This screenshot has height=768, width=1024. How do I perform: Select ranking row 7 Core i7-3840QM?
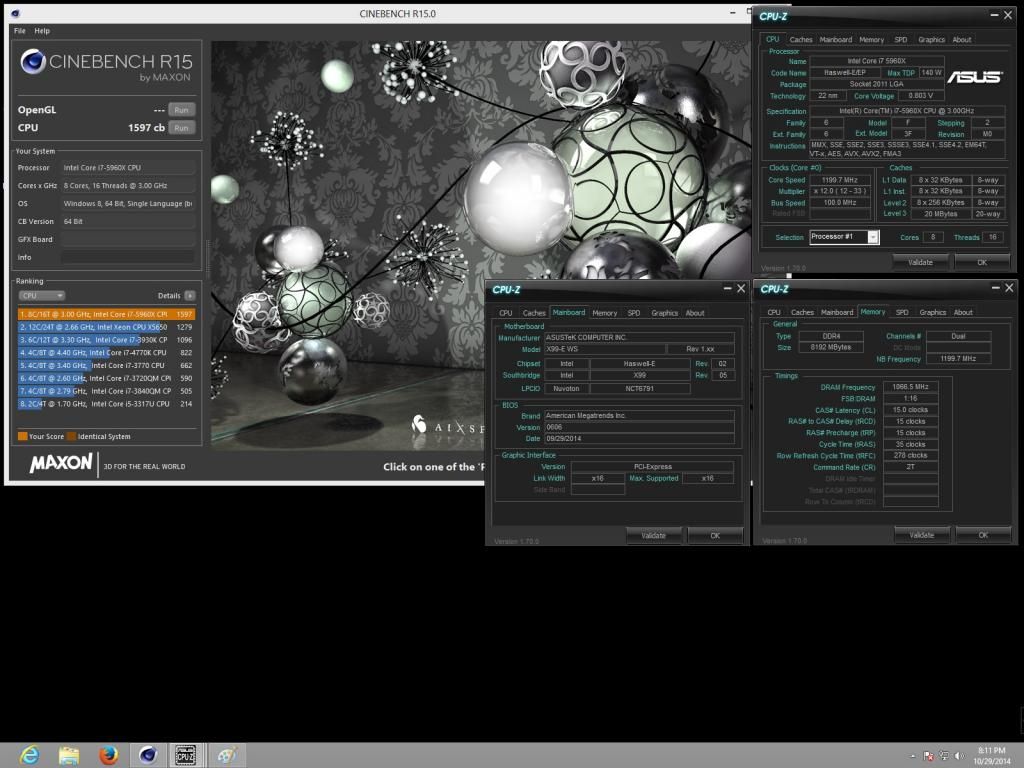pyautogui.click(x=106, y=391)
